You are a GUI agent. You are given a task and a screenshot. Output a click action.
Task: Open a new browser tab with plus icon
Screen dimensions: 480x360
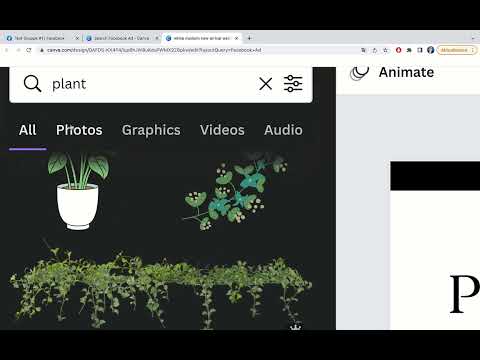(x=249, y=38)
